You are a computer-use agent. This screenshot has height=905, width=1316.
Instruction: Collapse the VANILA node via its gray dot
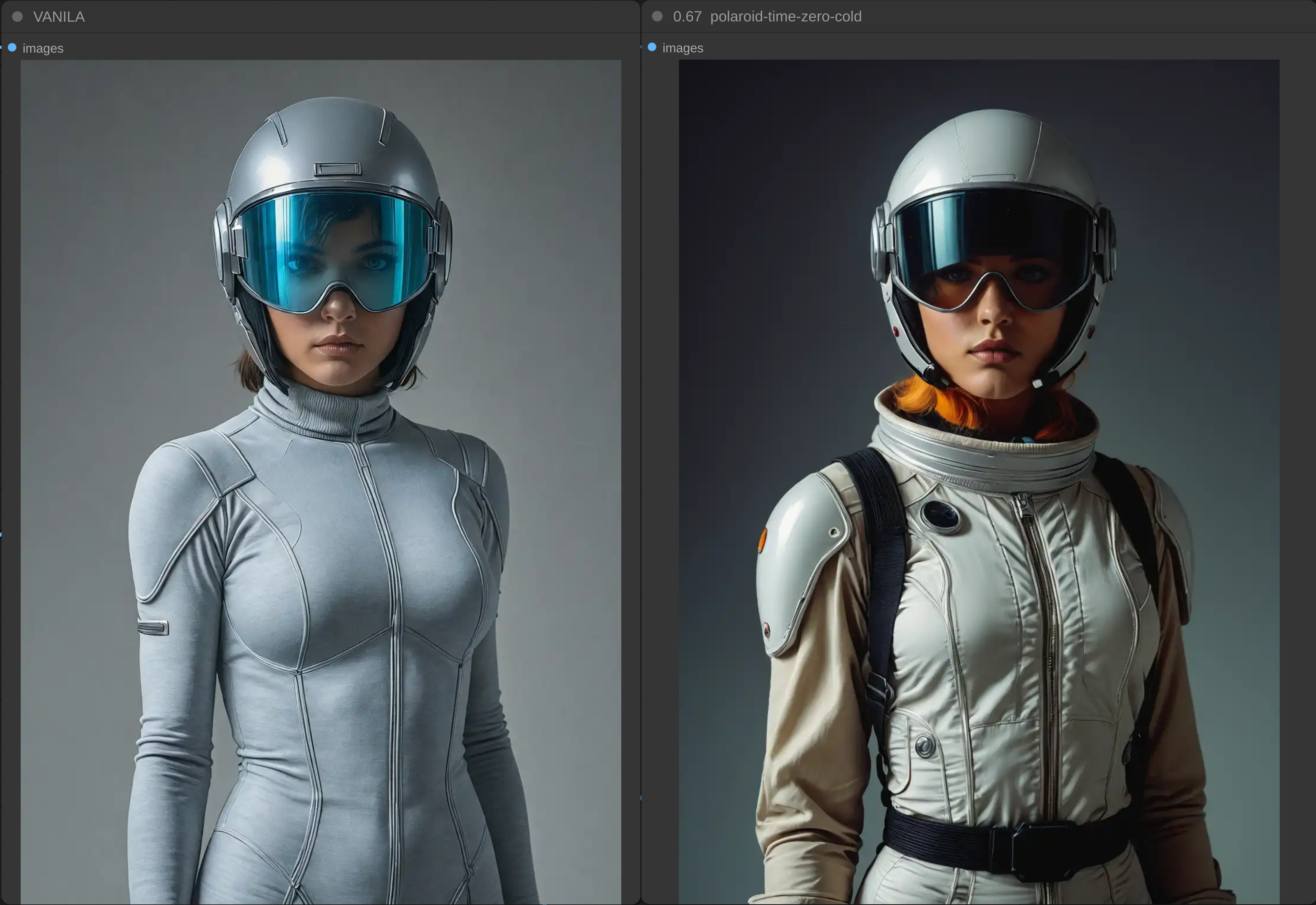(x=17, y=17)
